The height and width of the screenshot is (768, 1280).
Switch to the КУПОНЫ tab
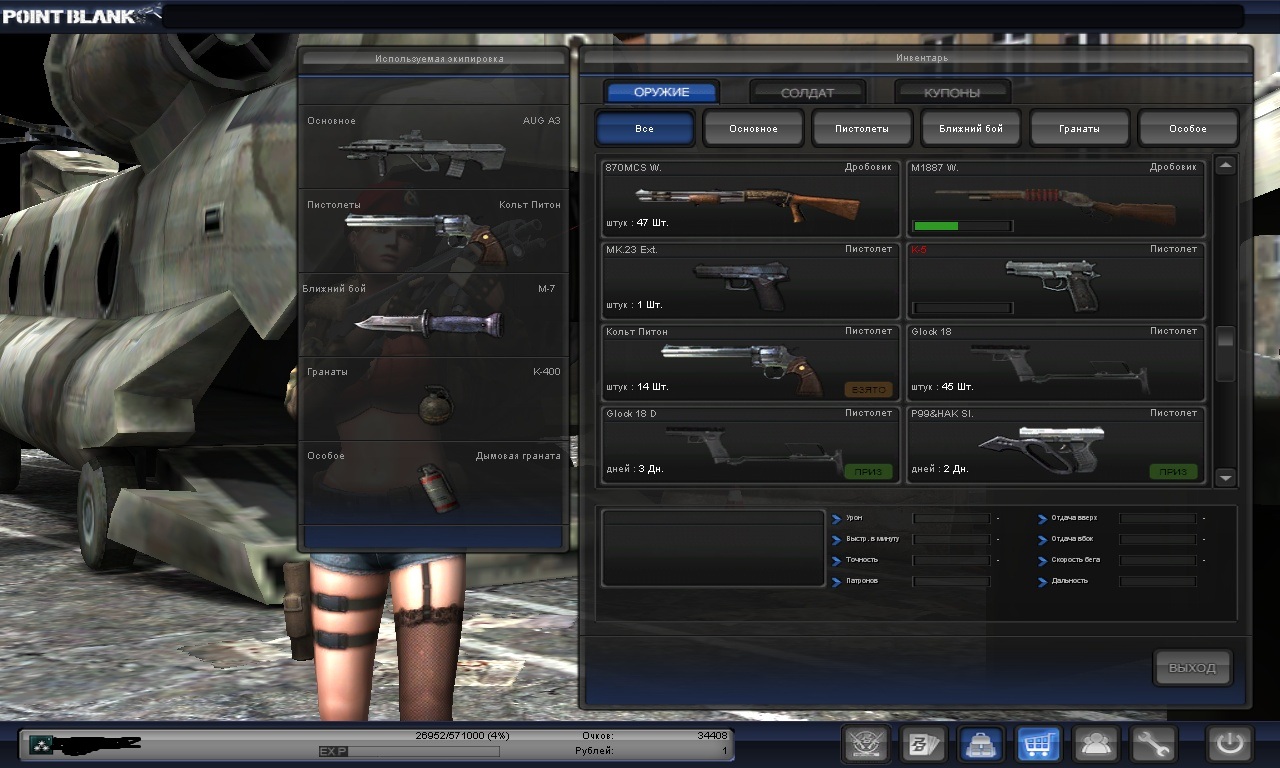[952, 92]
